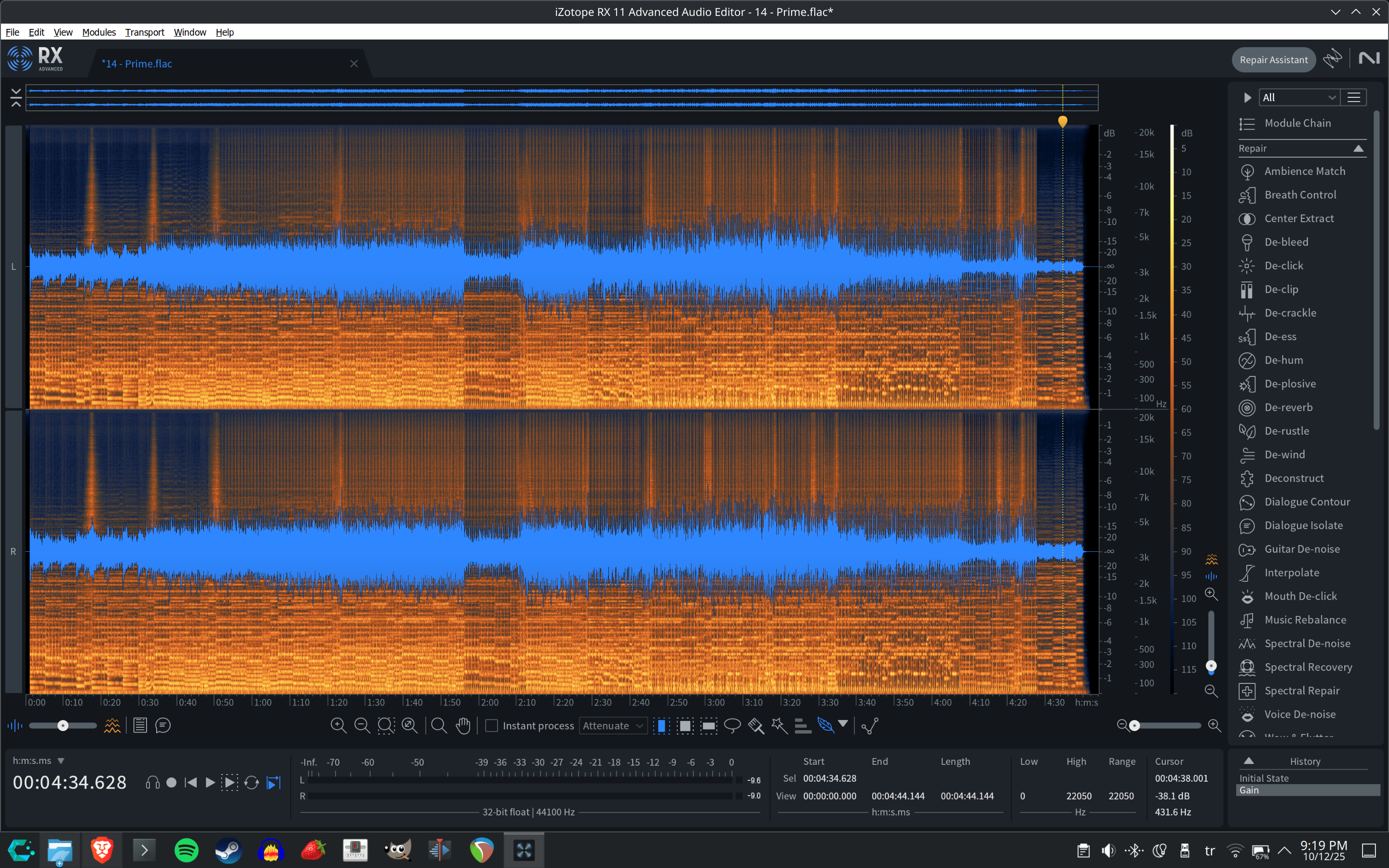This screenshot has height=868, width=1389.
Task: Select the Gain history entry
Action: coord(1308,790)
